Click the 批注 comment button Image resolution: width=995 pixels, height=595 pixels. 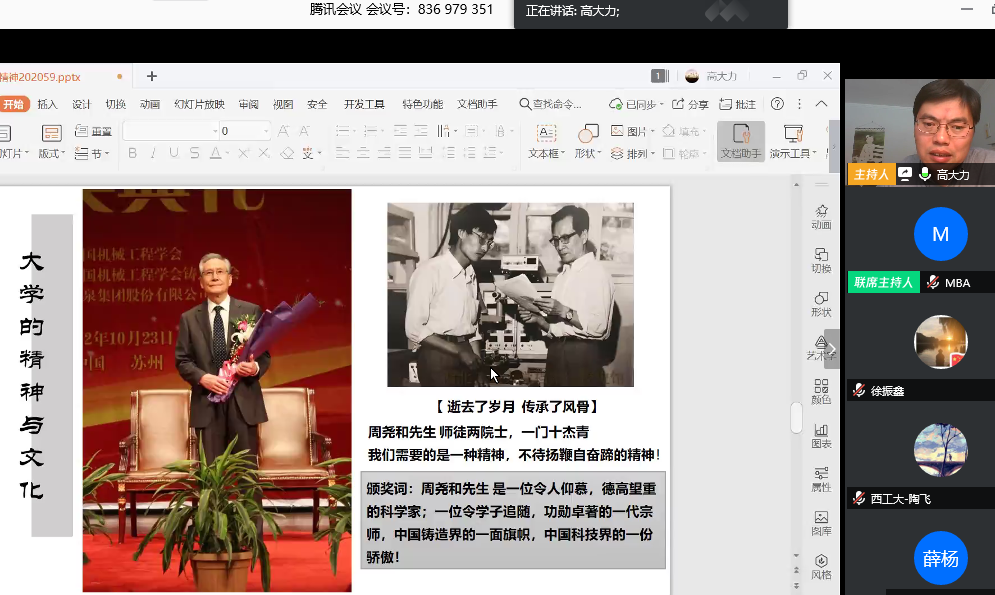coord(738,104)
